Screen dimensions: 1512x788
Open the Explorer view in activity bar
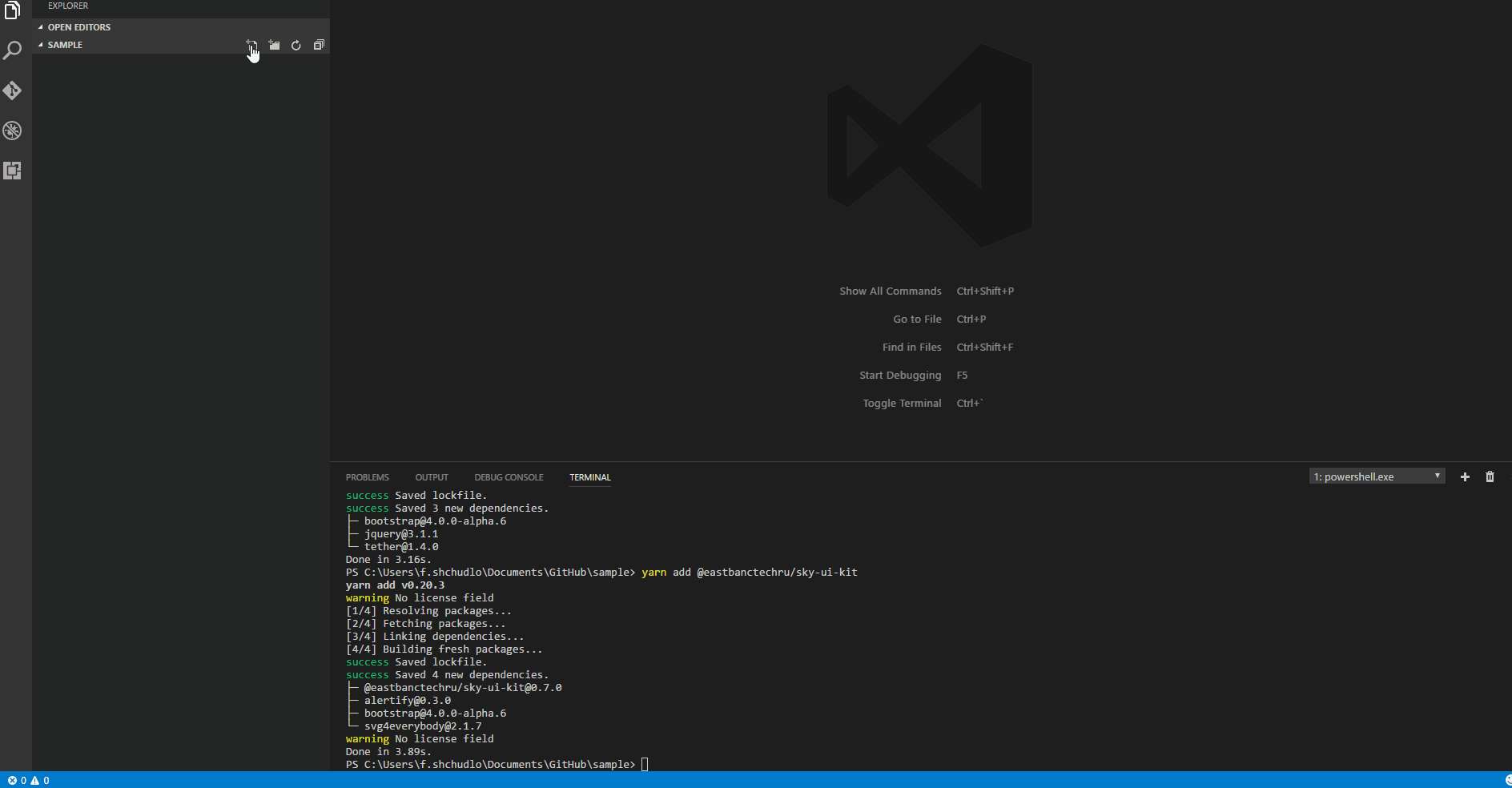tap(12, 11)
